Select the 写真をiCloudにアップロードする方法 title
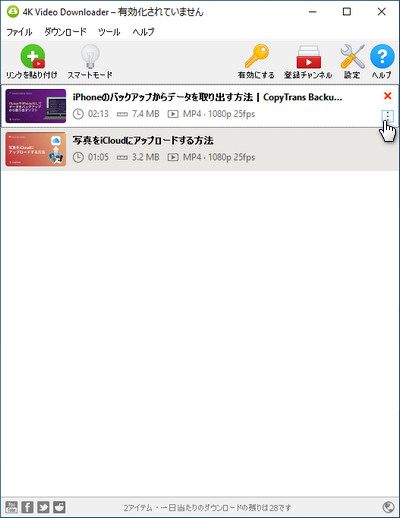 (x=143, y=140)
